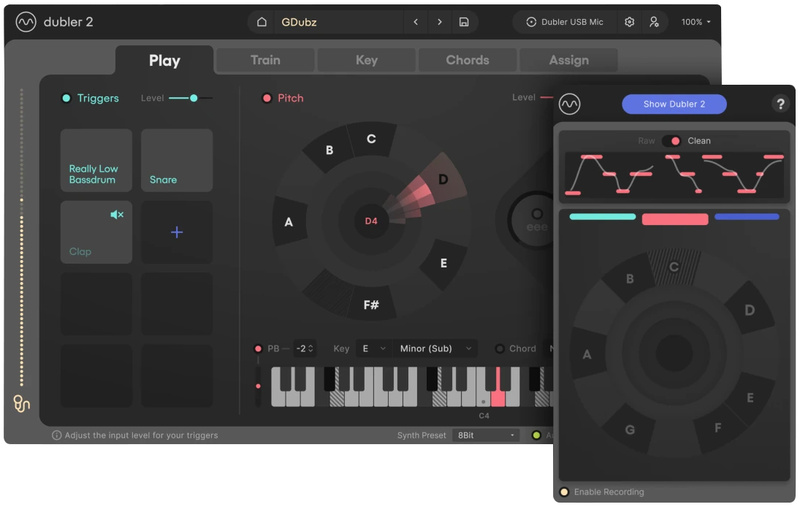This screenshot has height=507, width=800.
Task: Open the Minor (Sub) scale dropdown
Action: (435, 348)
